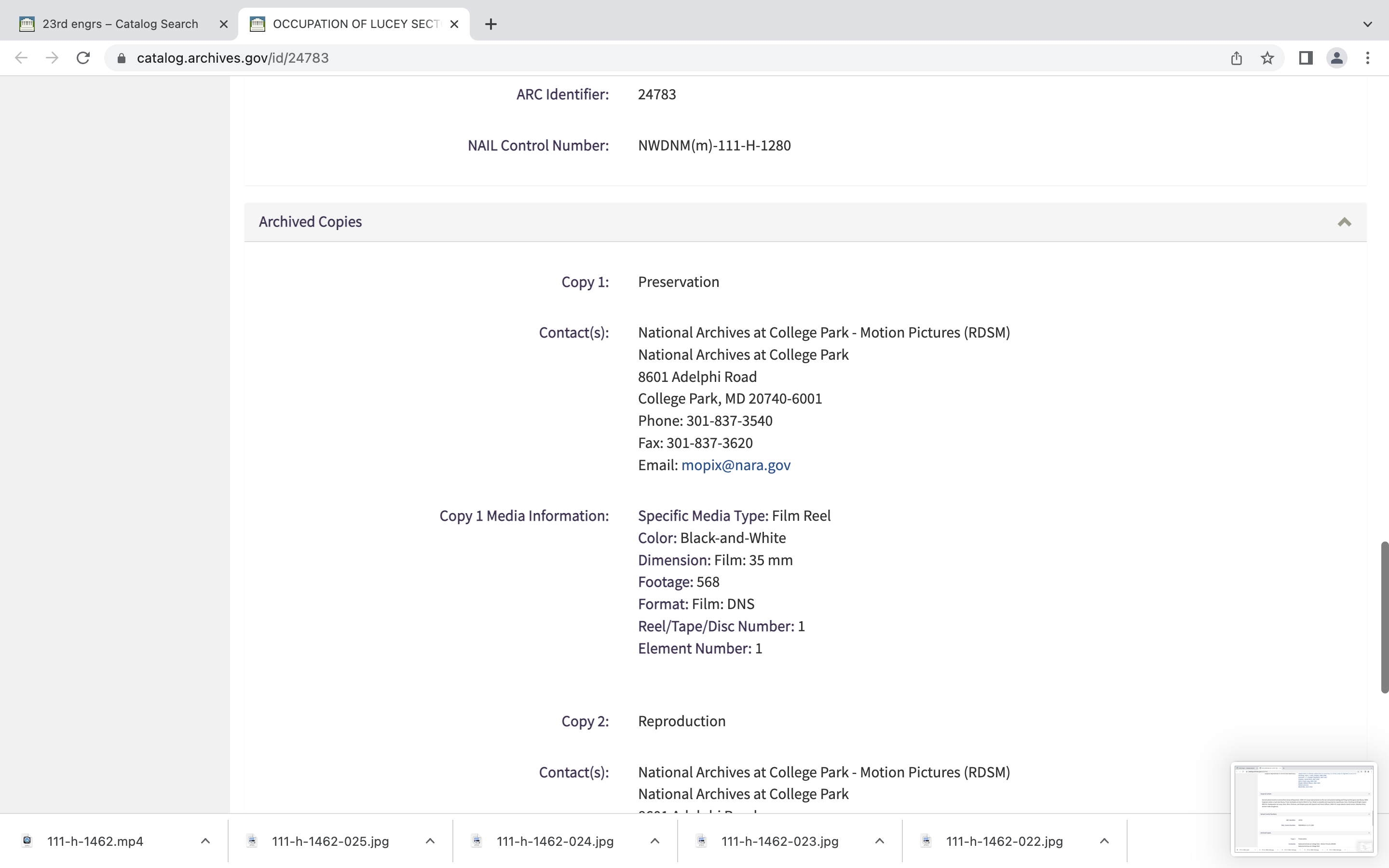This screenshot has width=1389, height=868.
Task: Open Chrome's three-dot menu
Action: [1368, 58]
